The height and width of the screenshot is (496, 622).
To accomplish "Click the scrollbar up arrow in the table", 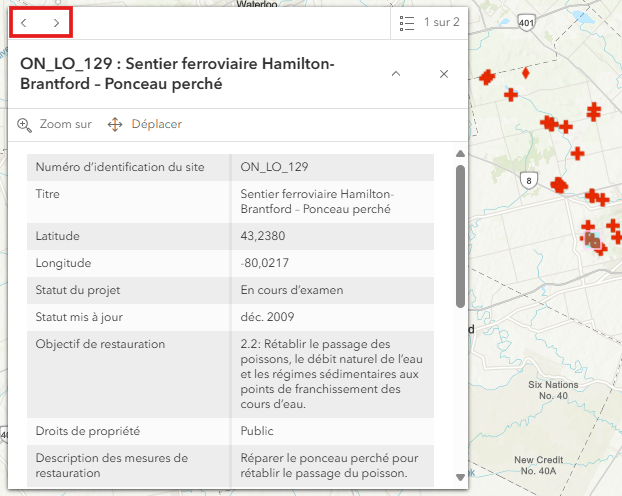I will pyautogui.click(x=459, y=154).
